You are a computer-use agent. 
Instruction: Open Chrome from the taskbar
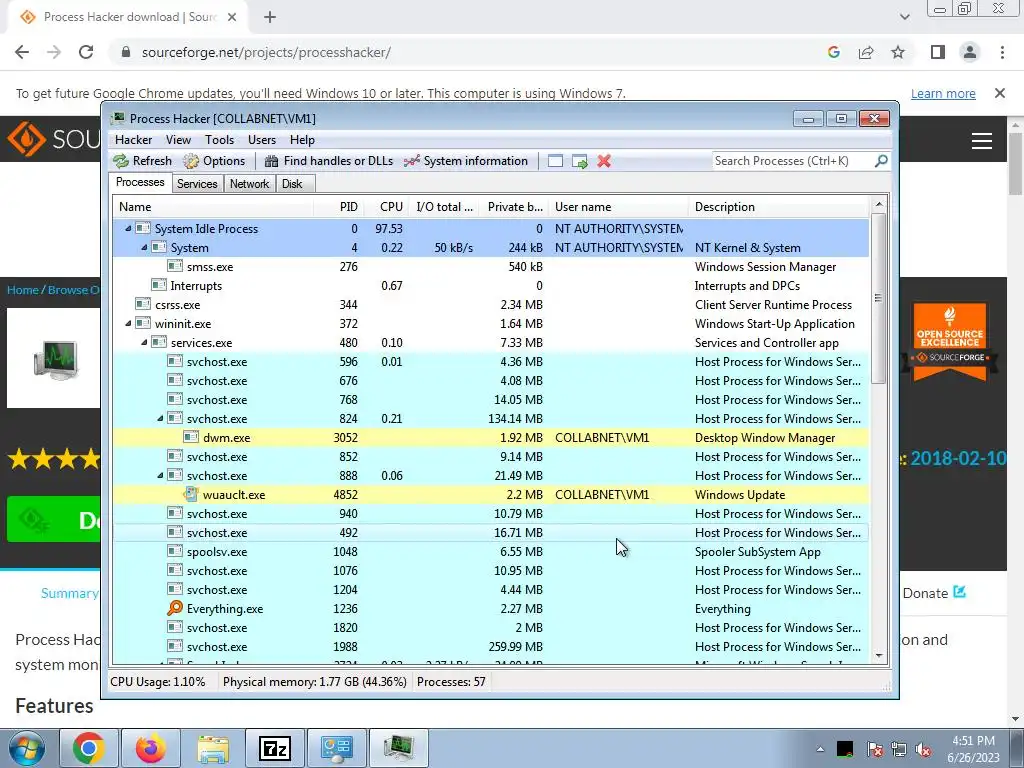89,748
